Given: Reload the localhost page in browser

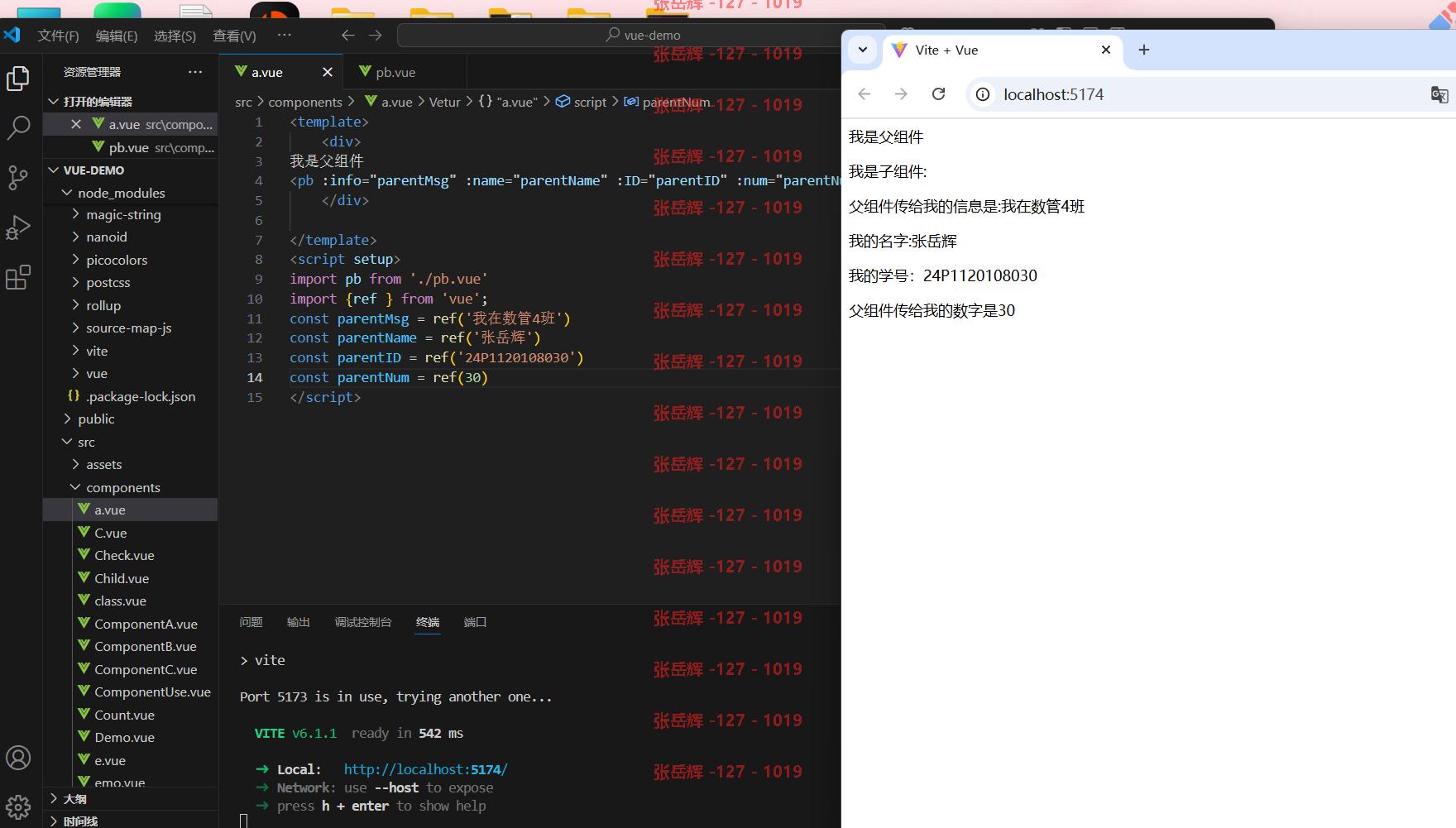Looking at the screenshot, I should pyautogui.click(x=938, y=94).
